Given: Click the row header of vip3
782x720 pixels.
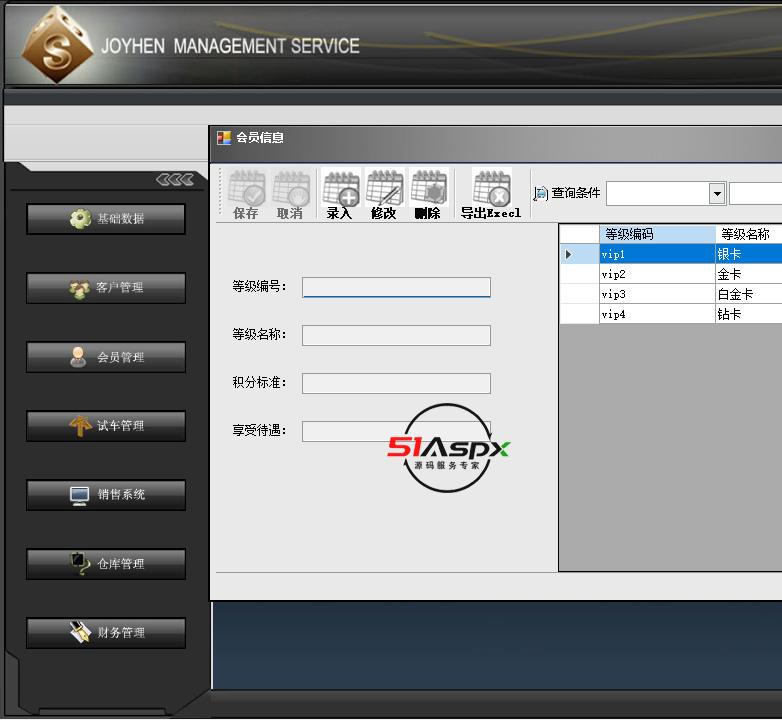Looking at the screenshot, I should 580,294.
